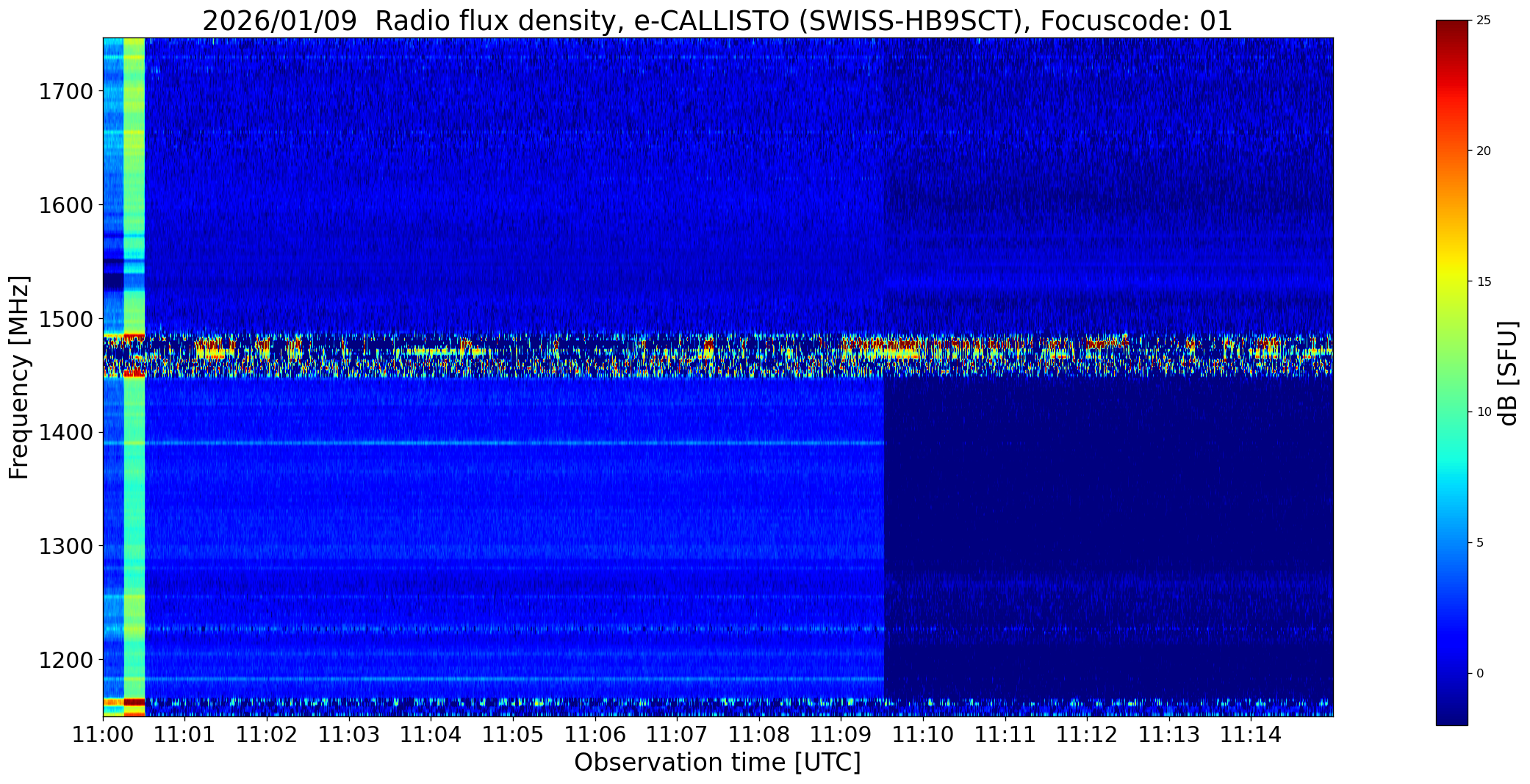The width and height of the screenshot is (1530, 784).
Task: Click the dark red top of the colorbar
Action: [1452, 29]
